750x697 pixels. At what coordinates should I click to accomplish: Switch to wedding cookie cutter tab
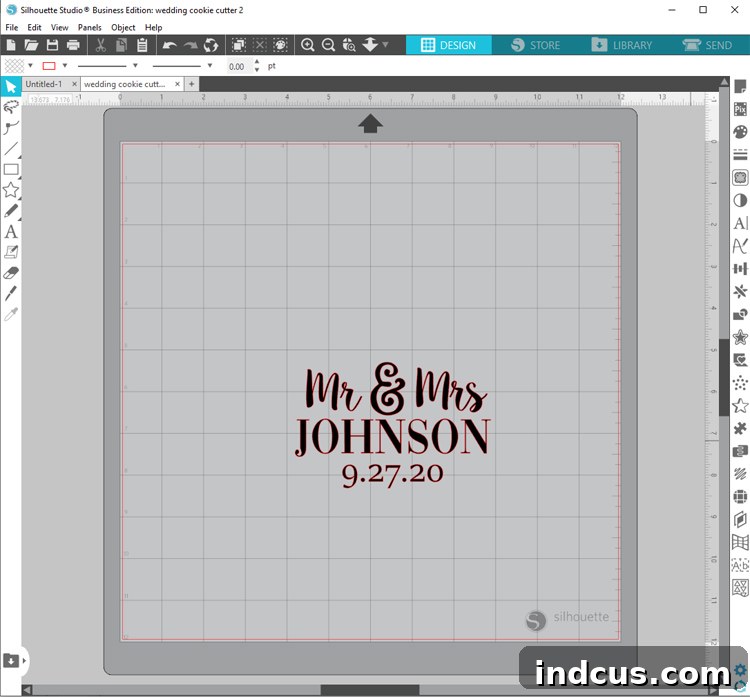[124, 84]
